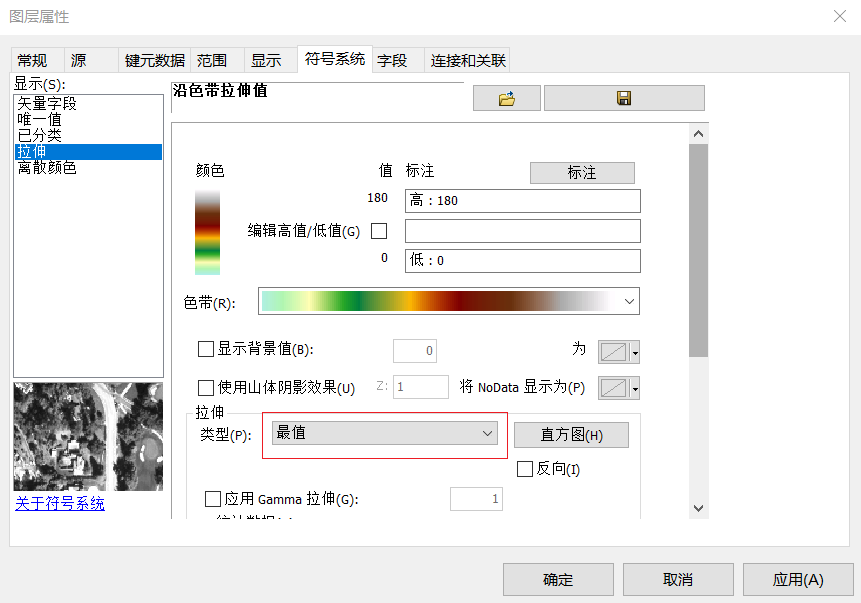
Task: Select 唯一值 renderer in list
Action: point(88,119)
